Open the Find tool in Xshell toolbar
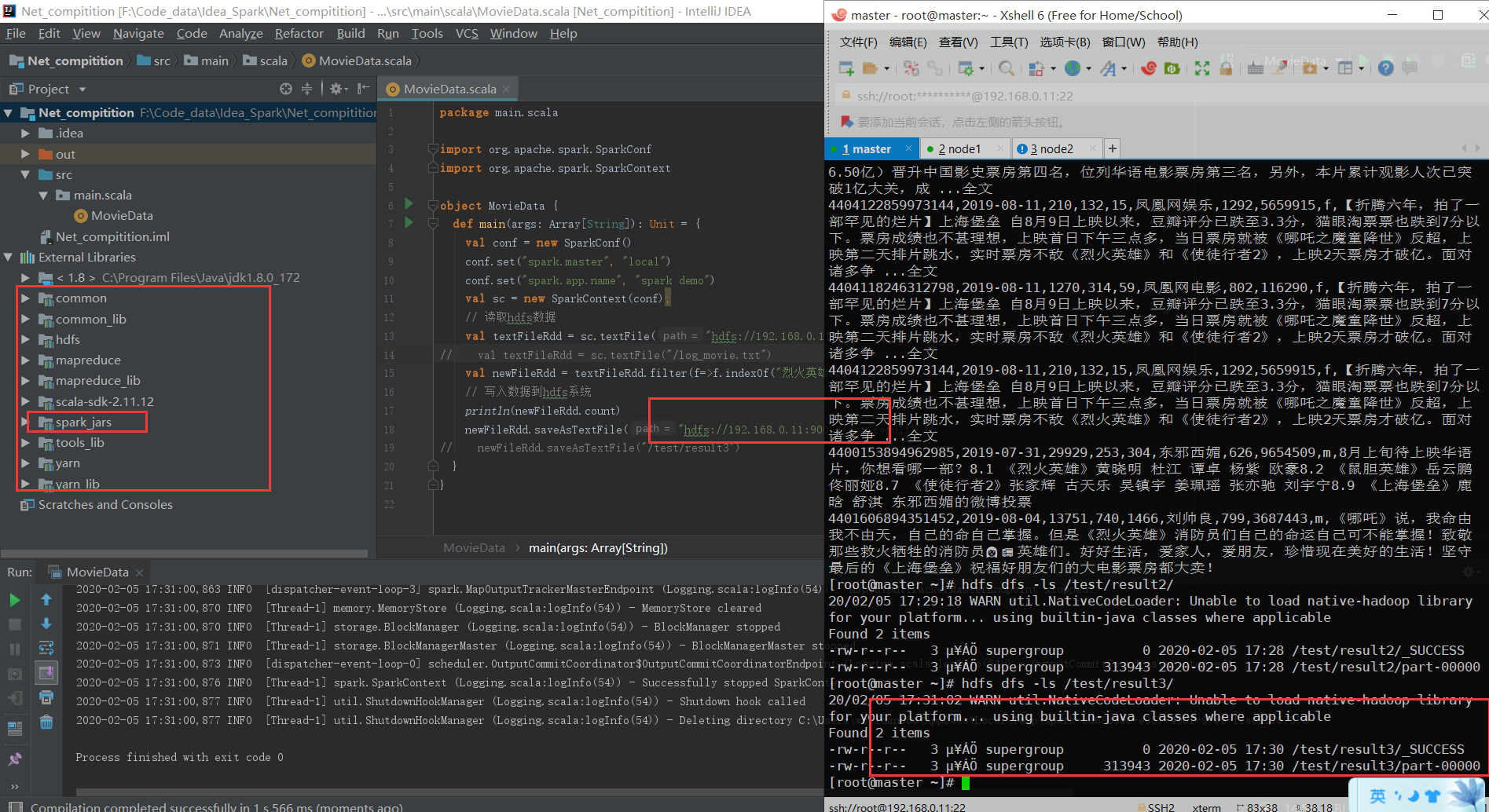The height and width of the screenshot is (812, 1489). [x=1006, y=69]
